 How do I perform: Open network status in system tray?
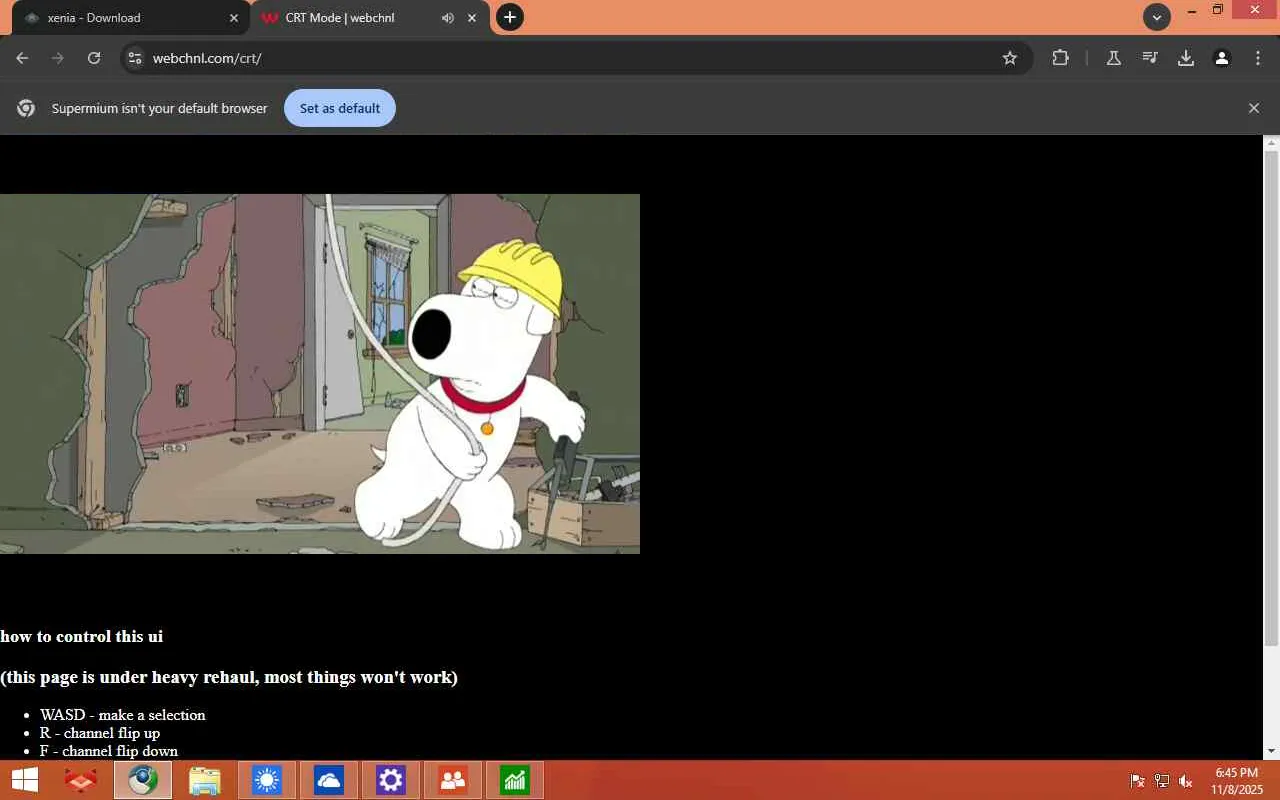click(1162, 781)
